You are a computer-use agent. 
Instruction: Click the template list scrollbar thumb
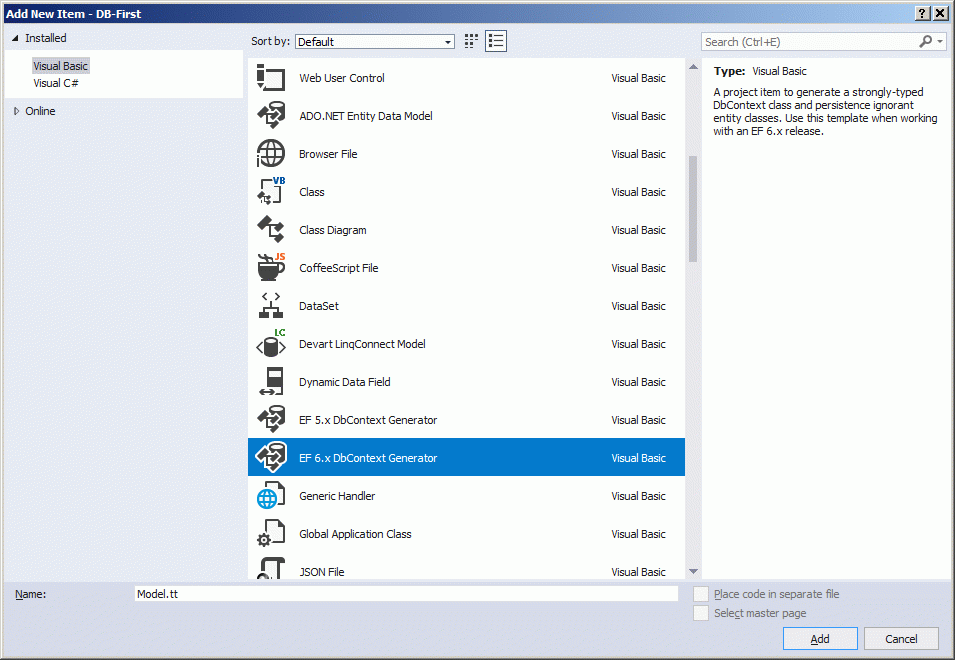click(693, 209)
